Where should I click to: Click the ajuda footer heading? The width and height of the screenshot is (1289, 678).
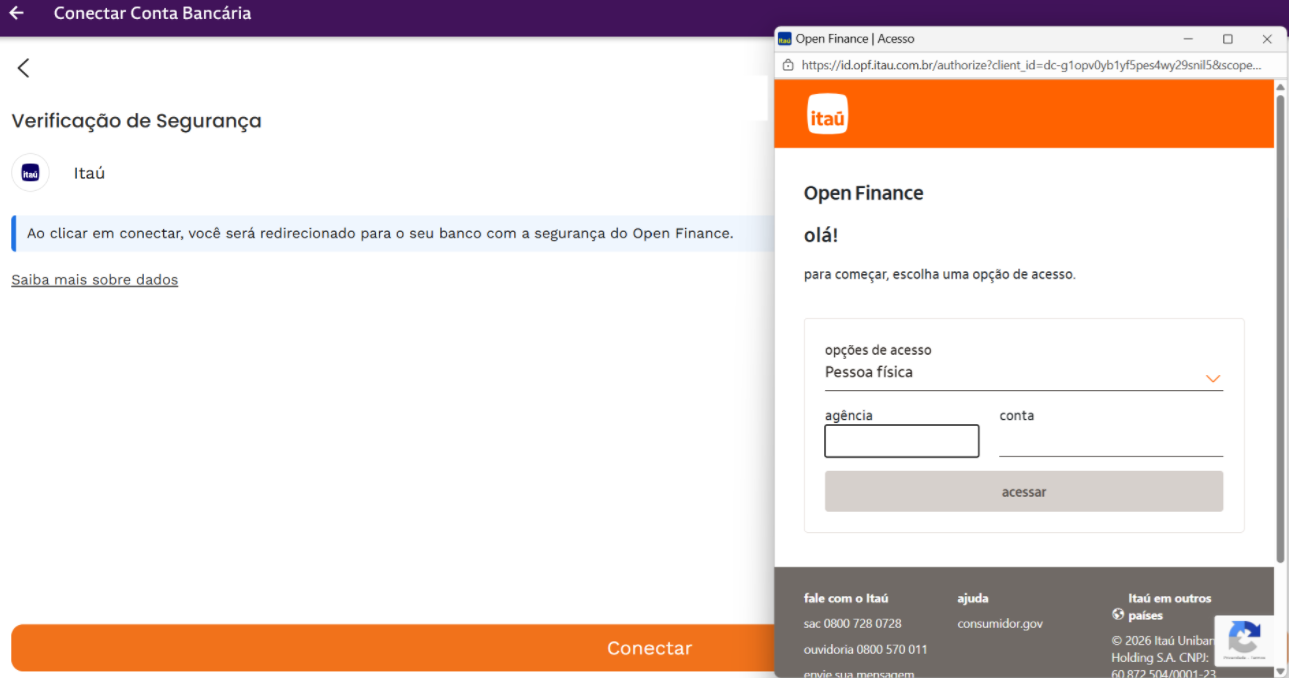pyautogui.click(x=972, y=598)
